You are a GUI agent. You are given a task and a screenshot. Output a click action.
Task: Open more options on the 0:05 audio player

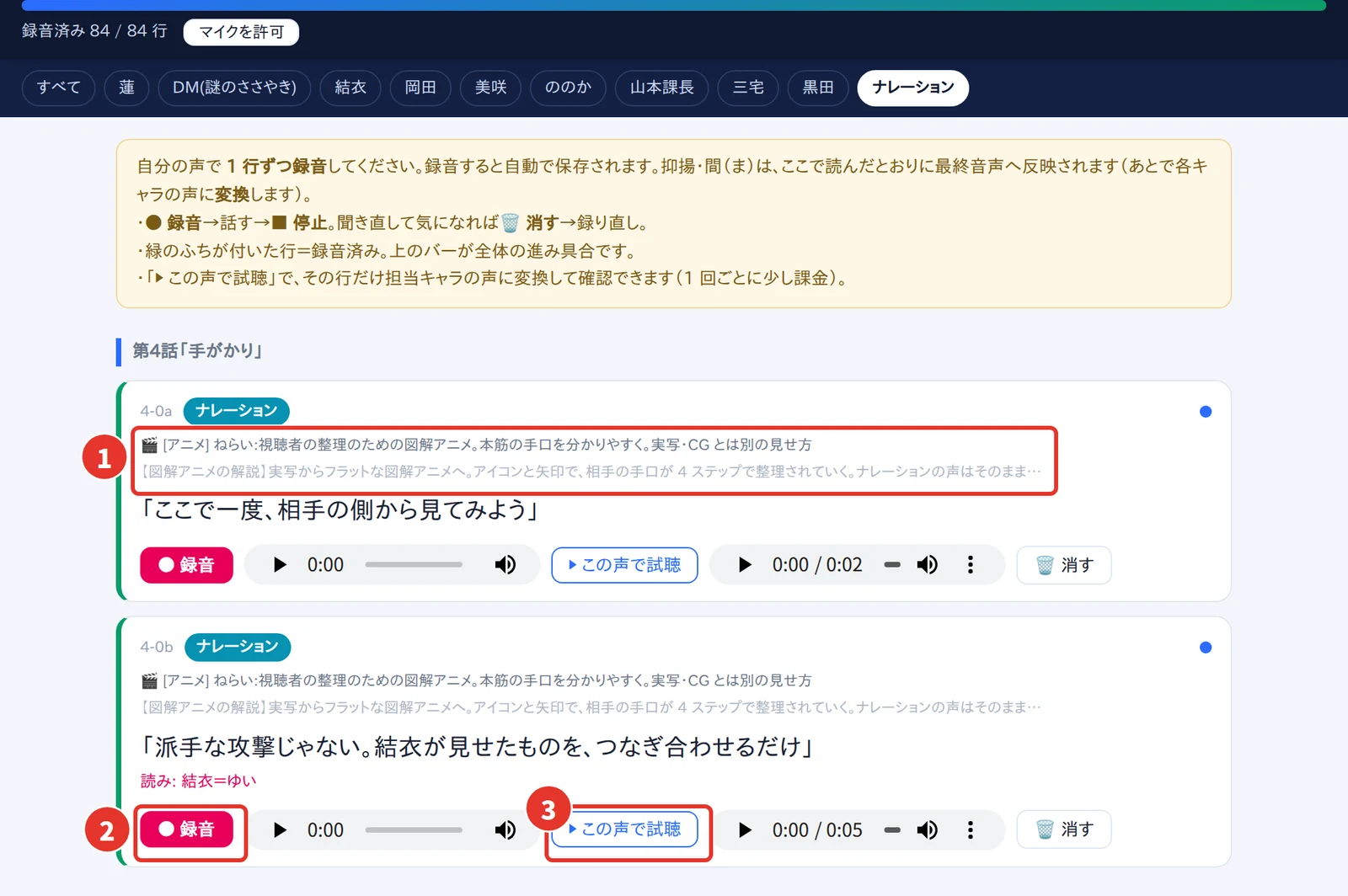[971, 830]
